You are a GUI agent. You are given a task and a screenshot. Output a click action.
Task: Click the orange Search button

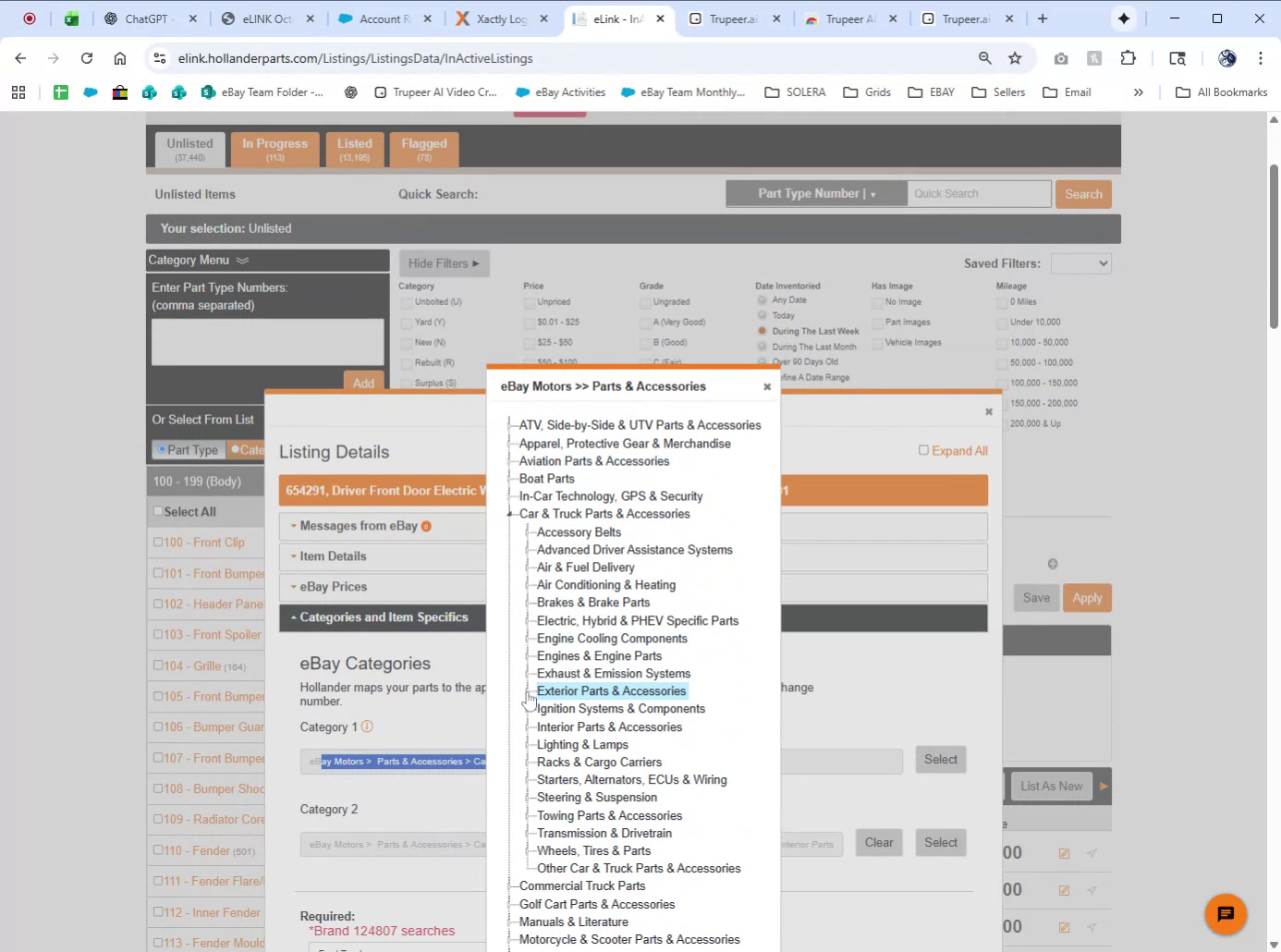click(x=1083, y=194)
